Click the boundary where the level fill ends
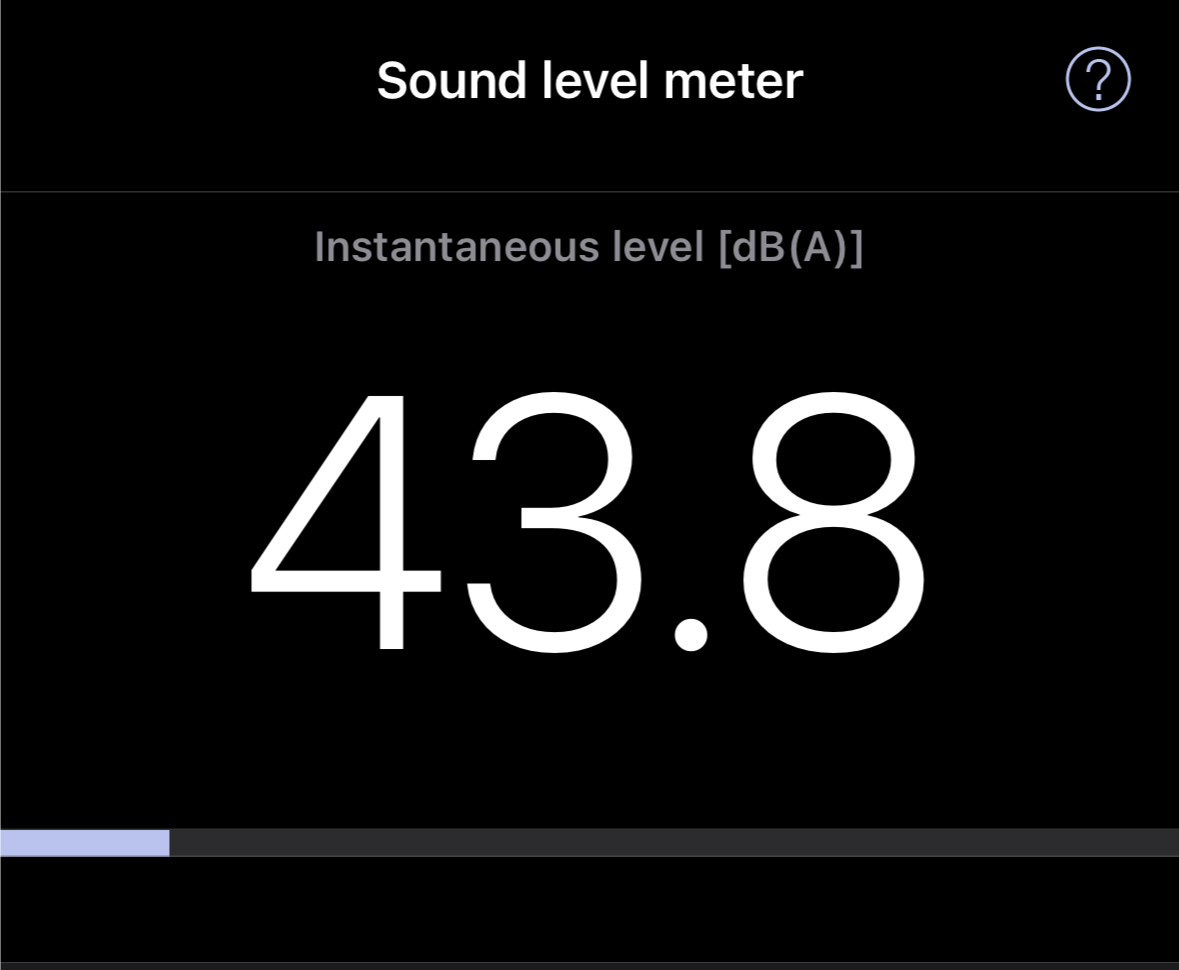This screenshot has width=1179, height=970. pos(169,843)
